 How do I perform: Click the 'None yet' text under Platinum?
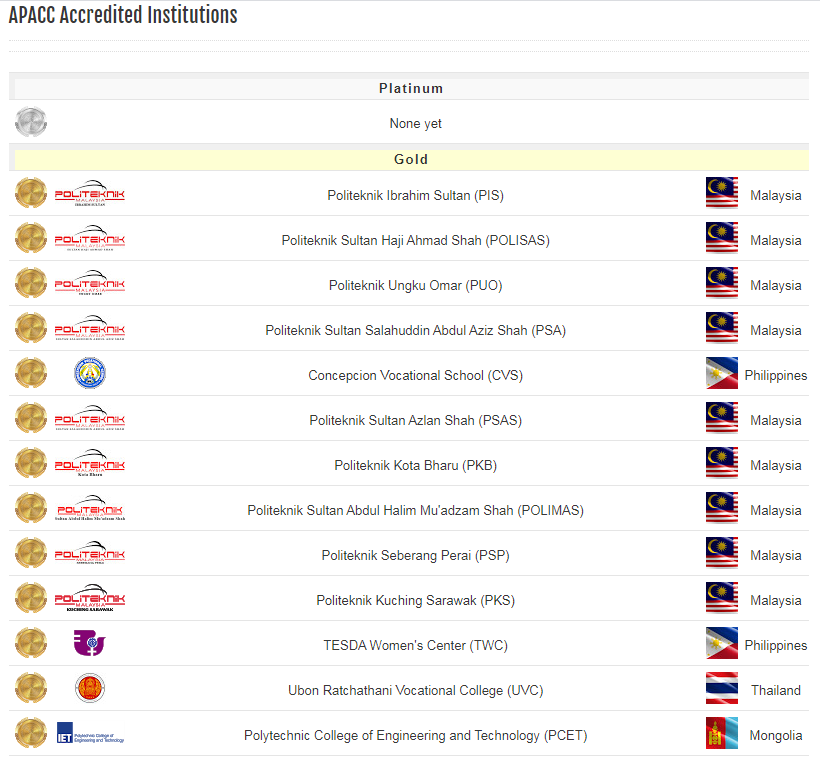coord(415,124)
